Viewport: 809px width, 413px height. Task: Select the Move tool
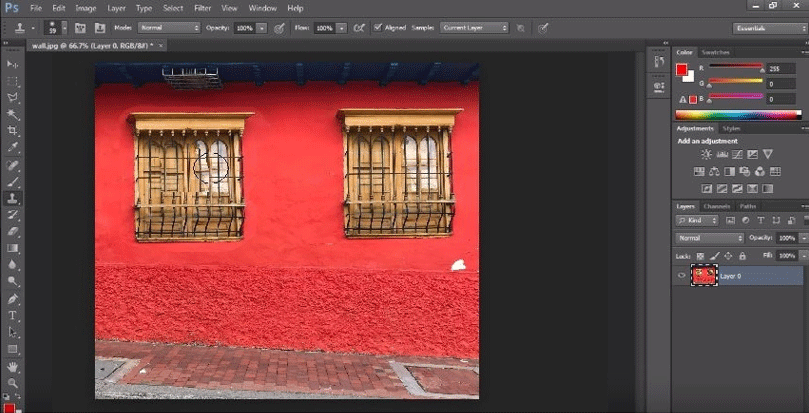[x=13, y=63]
